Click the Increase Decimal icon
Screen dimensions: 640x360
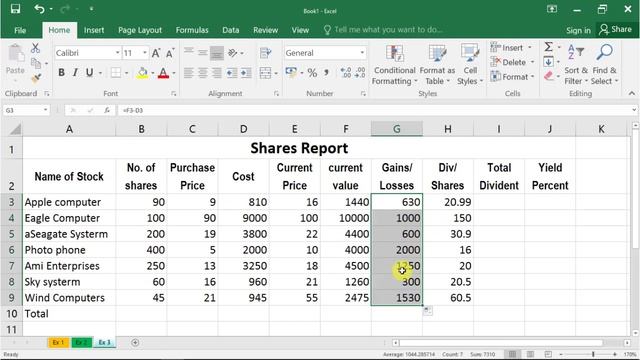click(x=345, y=73)
